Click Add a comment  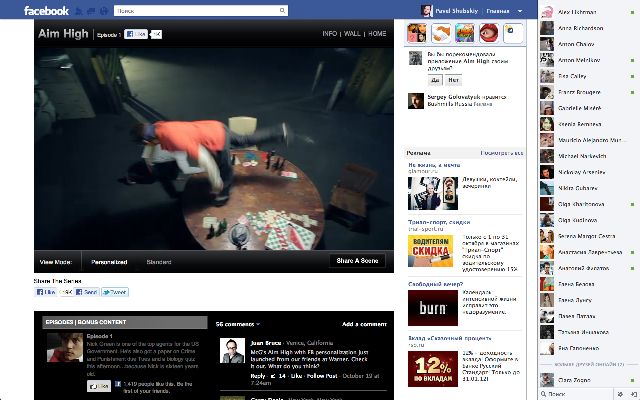[364, 324]
